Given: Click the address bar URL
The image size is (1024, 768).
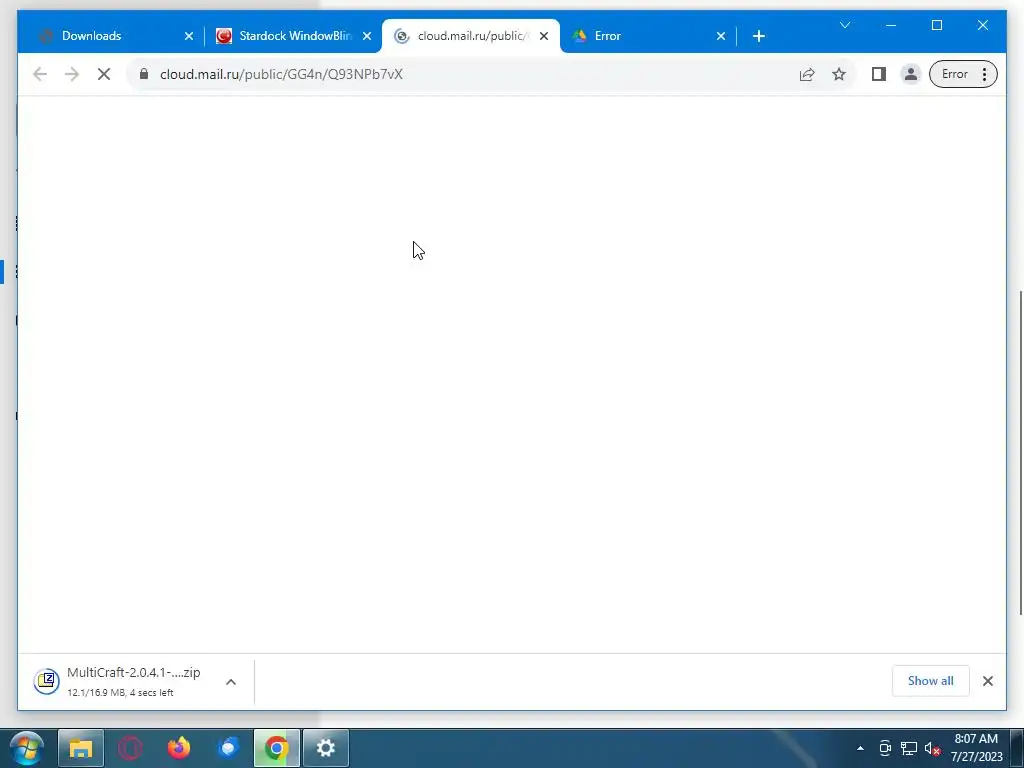Looking at the screenshot, I should click(281, 74).
